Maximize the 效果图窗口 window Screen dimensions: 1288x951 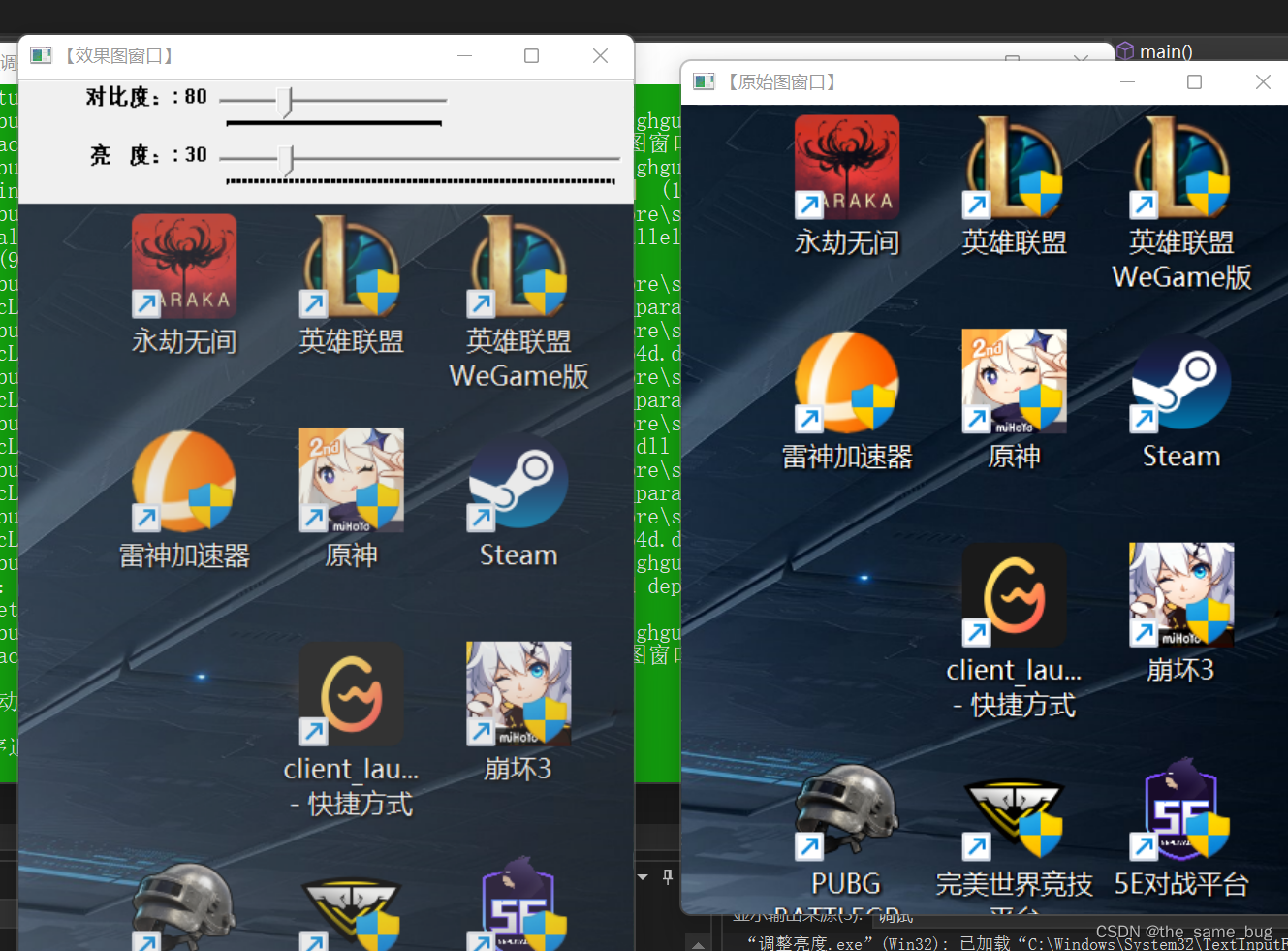coord(531,56)
